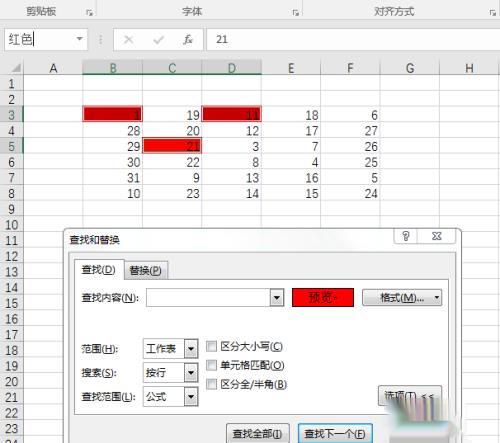
Task: Select cell with value 27
Action: (350, 130)
